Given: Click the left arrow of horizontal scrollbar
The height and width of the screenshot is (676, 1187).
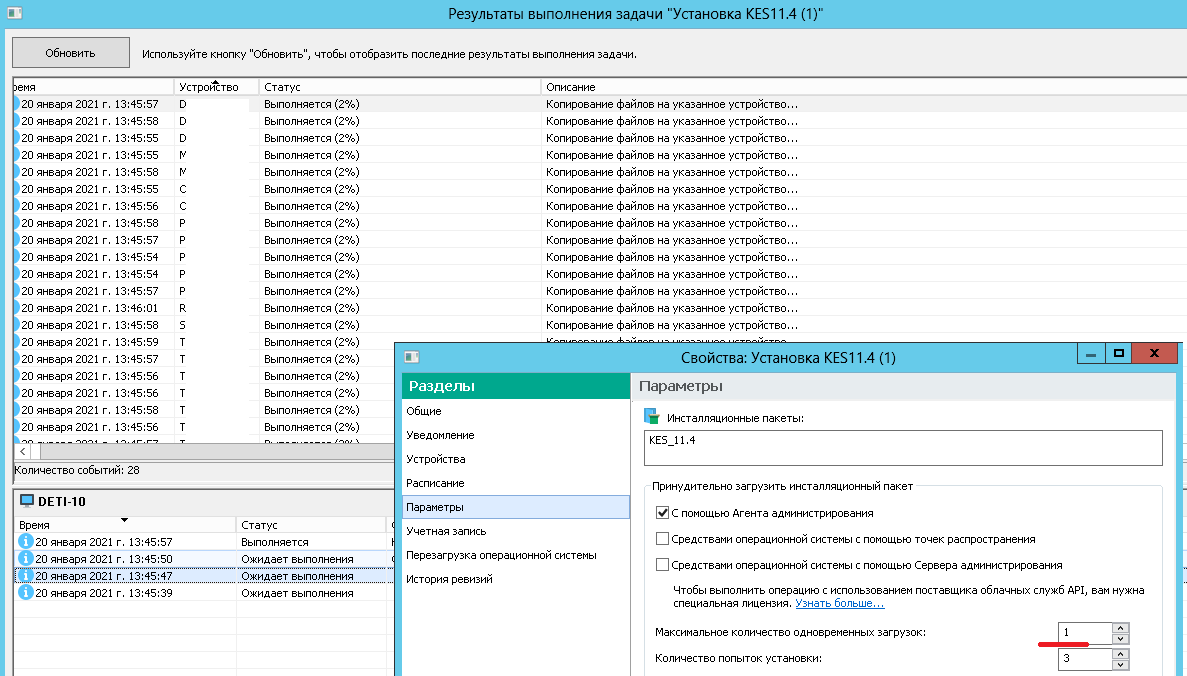Looking at the screenshot, I should pos(22,452).
